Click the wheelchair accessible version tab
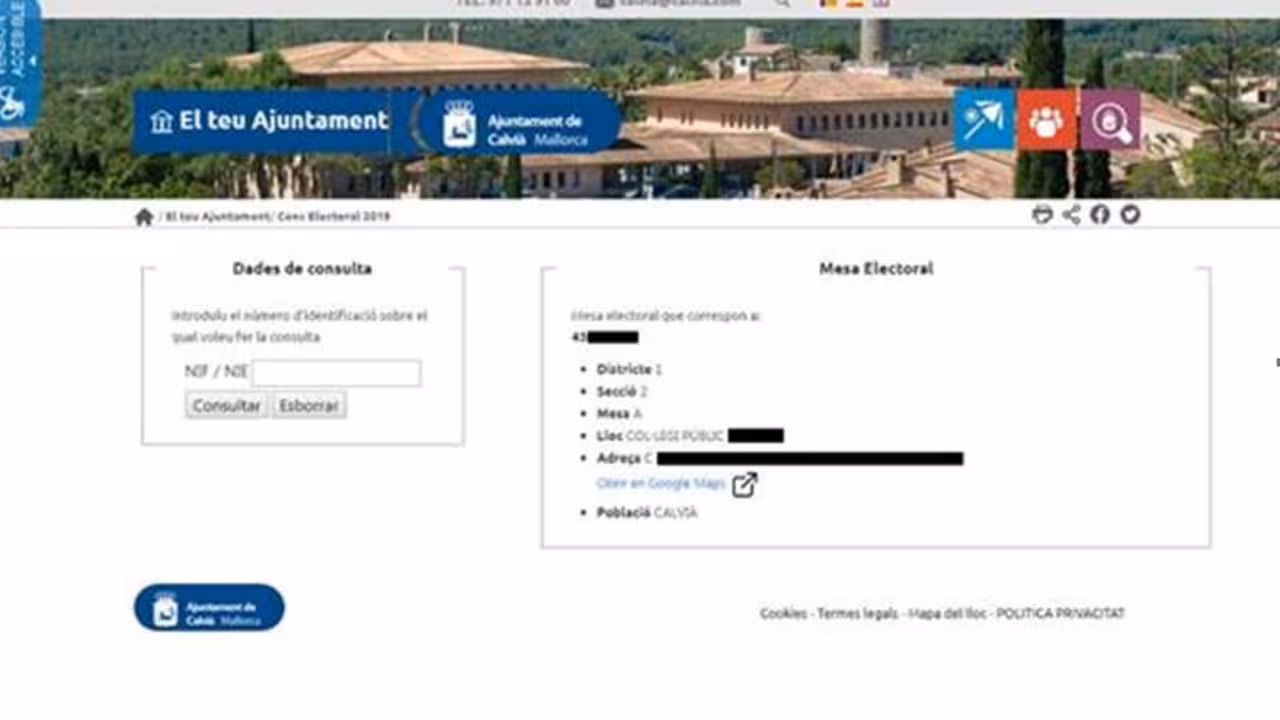The image size is (1280, 720). coord(18,62)
